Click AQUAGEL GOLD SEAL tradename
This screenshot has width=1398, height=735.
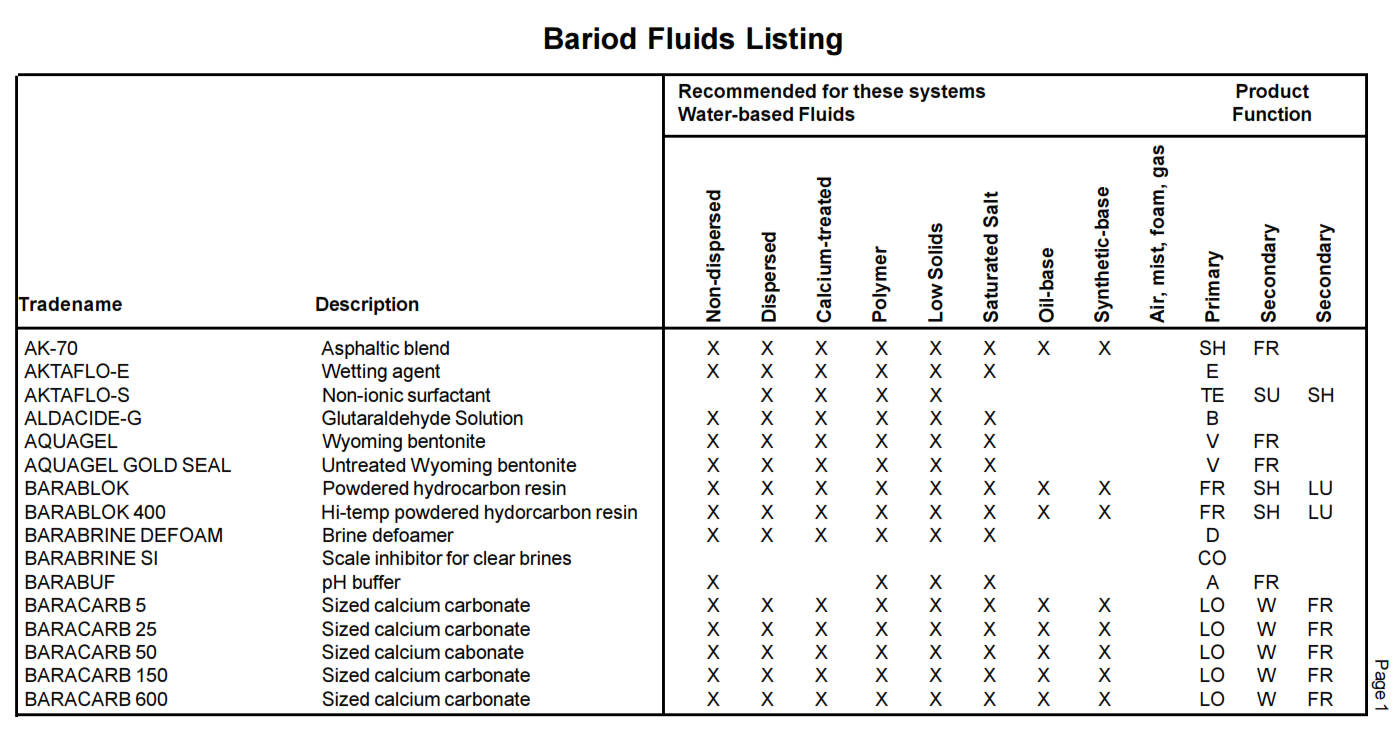point(127,465)
